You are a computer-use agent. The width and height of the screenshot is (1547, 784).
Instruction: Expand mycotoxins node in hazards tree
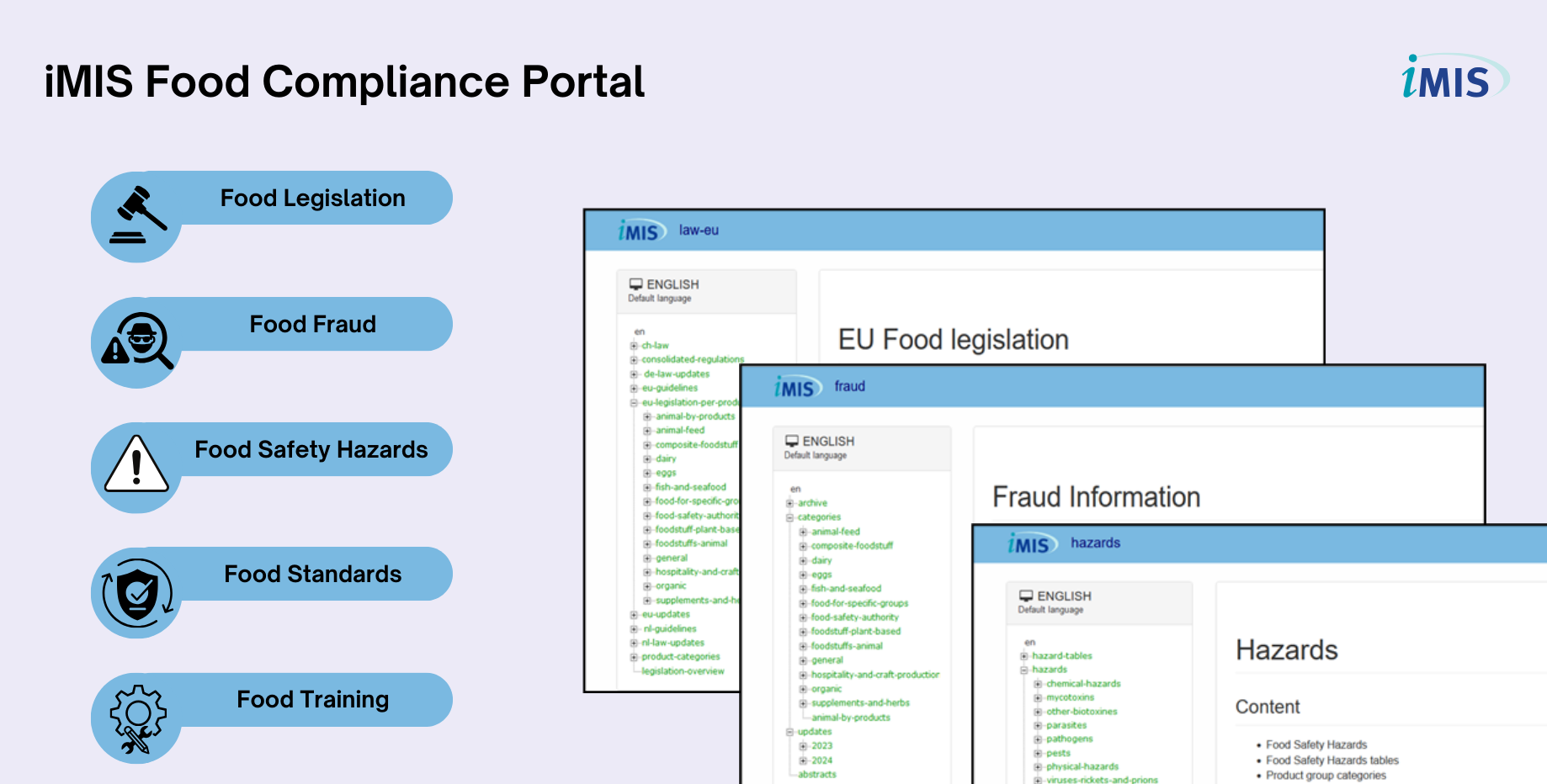[x=1038, y=697]
